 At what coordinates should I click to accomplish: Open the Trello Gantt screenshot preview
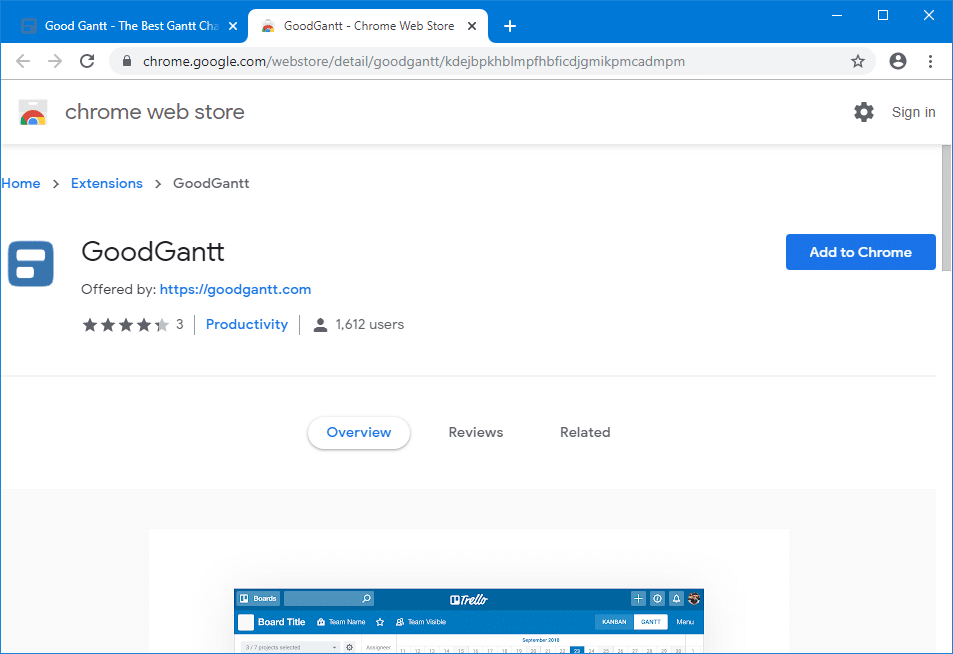click(x=469, y=620)
